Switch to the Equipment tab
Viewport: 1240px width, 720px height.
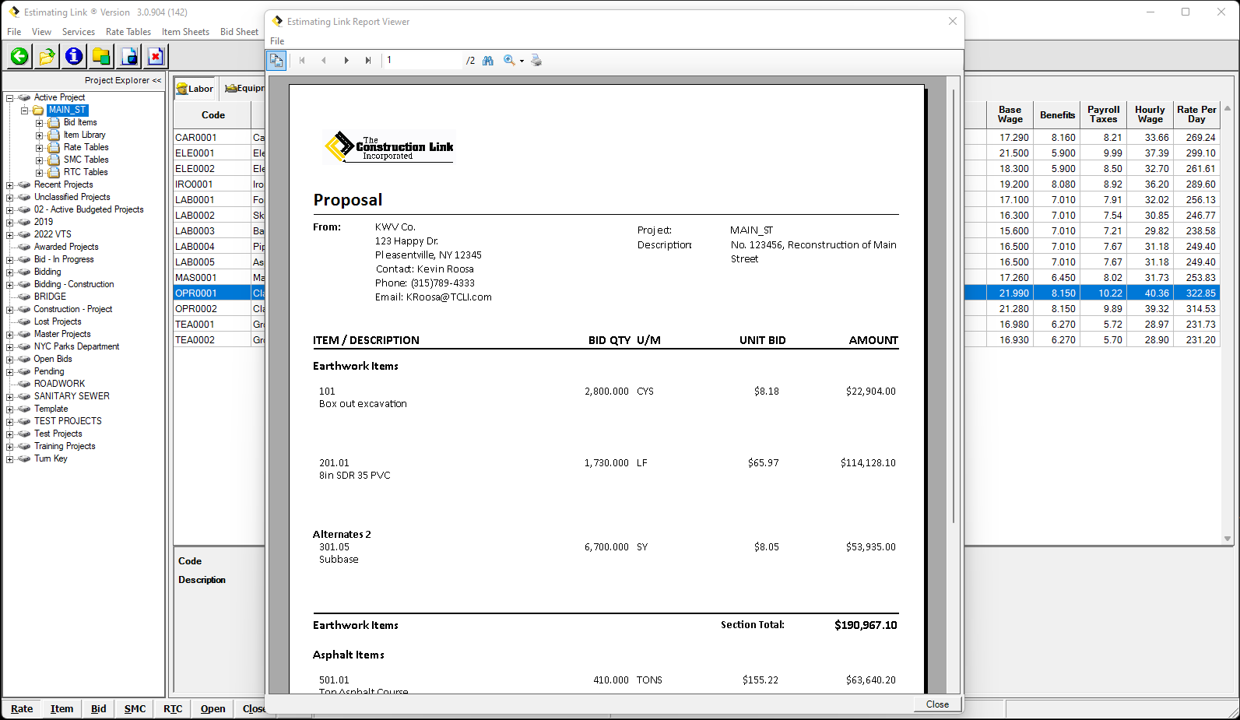245,88
